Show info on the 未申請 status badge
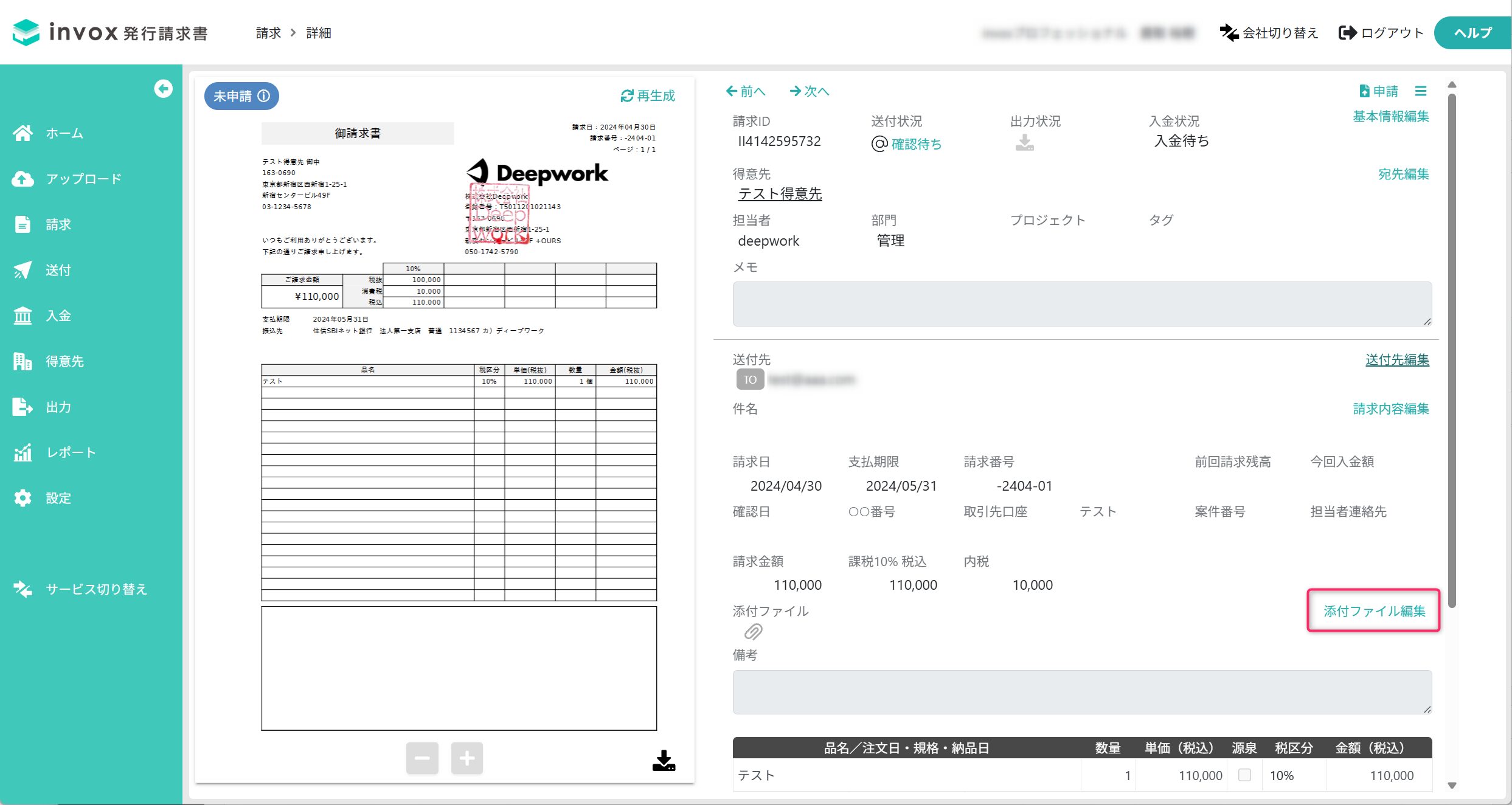 [x=263, y=96]
